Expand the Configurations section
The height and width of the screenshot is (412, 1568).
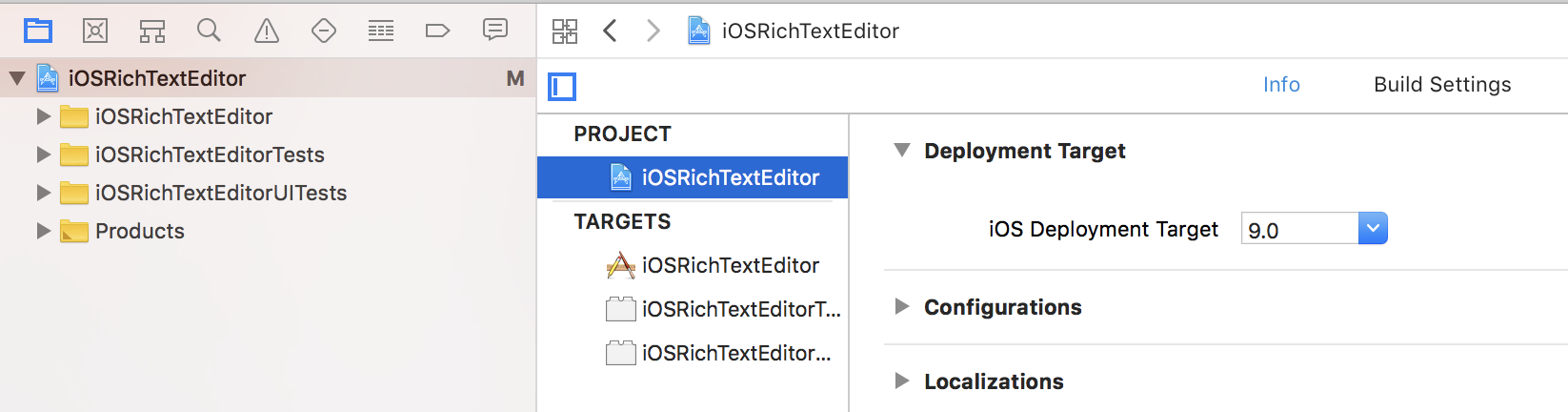click(x=902, y=307)
